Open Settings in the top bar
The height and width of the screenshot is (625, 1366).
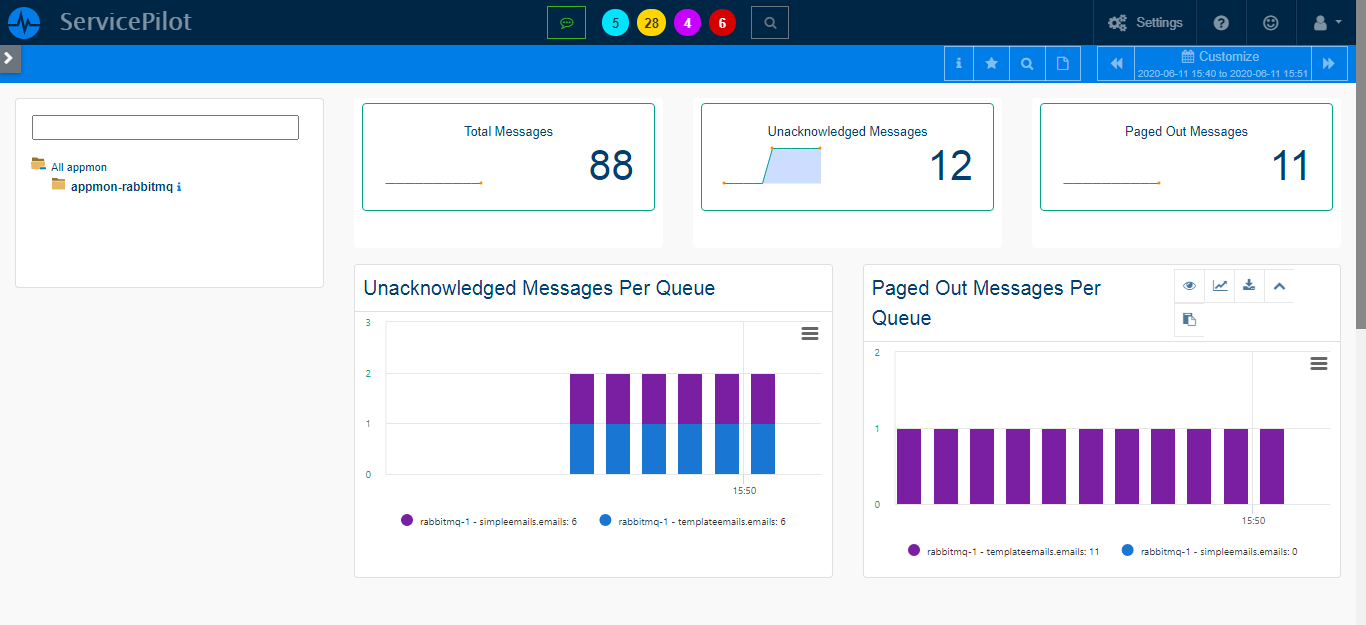pos(1145,22)
